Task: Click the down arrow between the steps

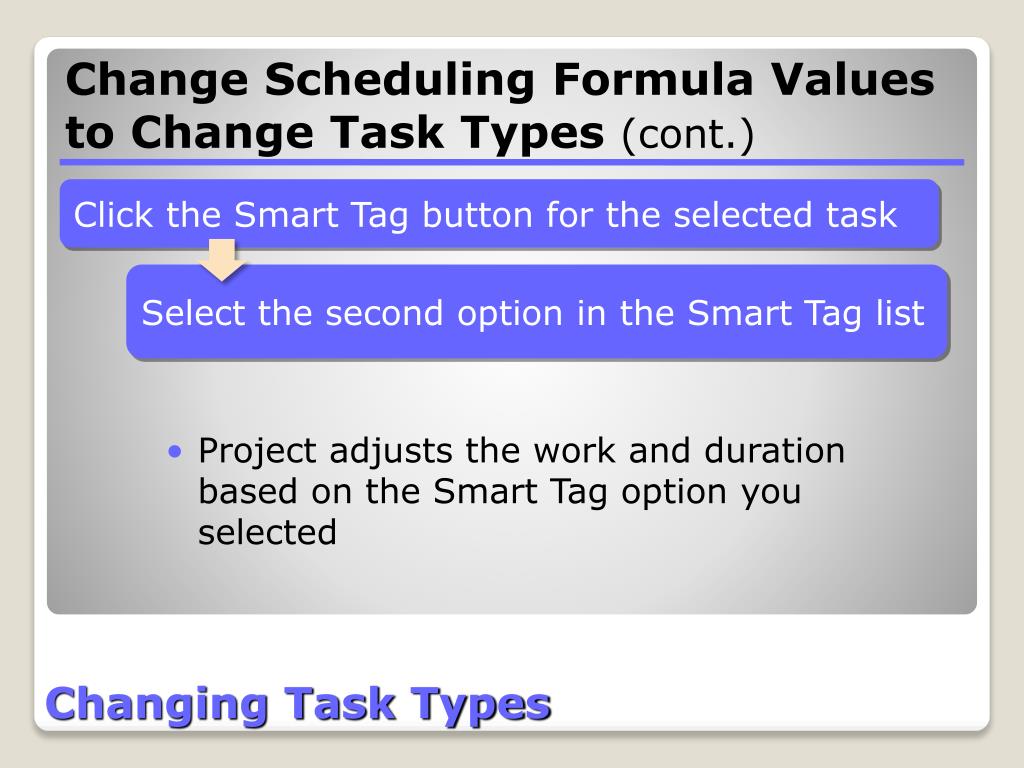Action: (x=221, y=260)
